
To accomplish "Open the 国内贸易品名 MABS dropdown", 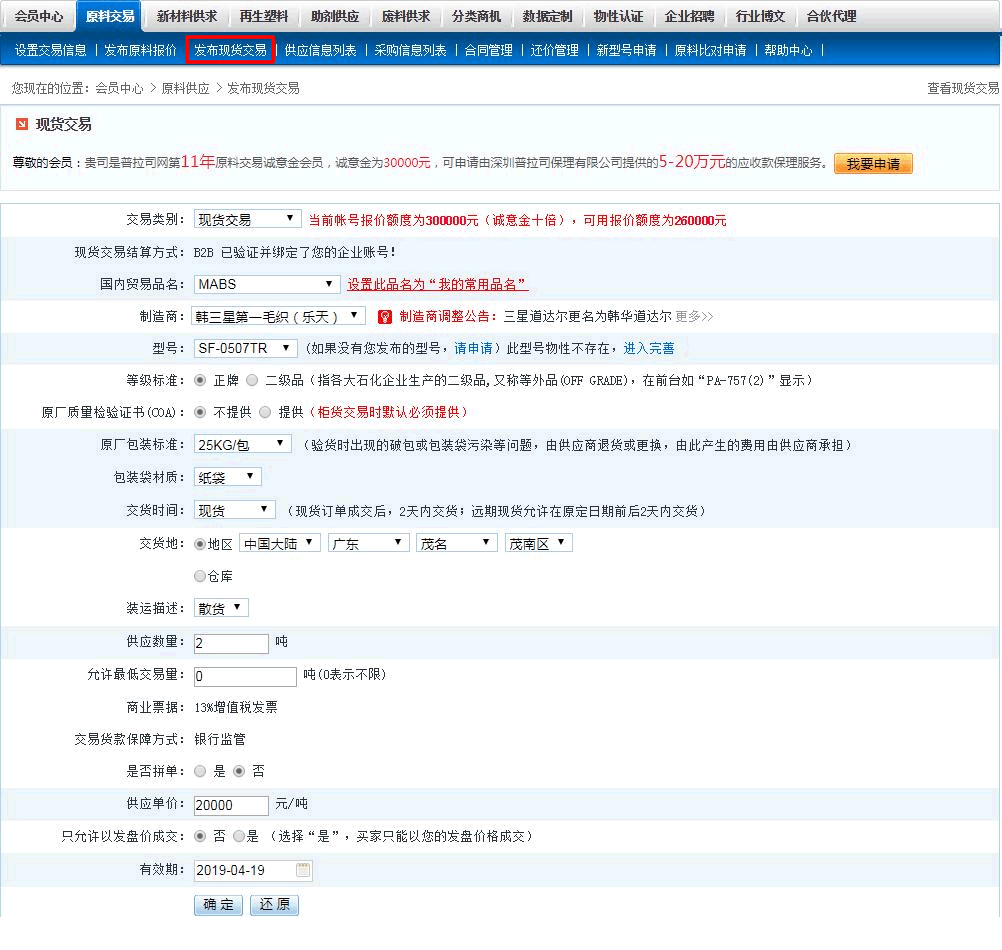I will (x=266, y=284).
